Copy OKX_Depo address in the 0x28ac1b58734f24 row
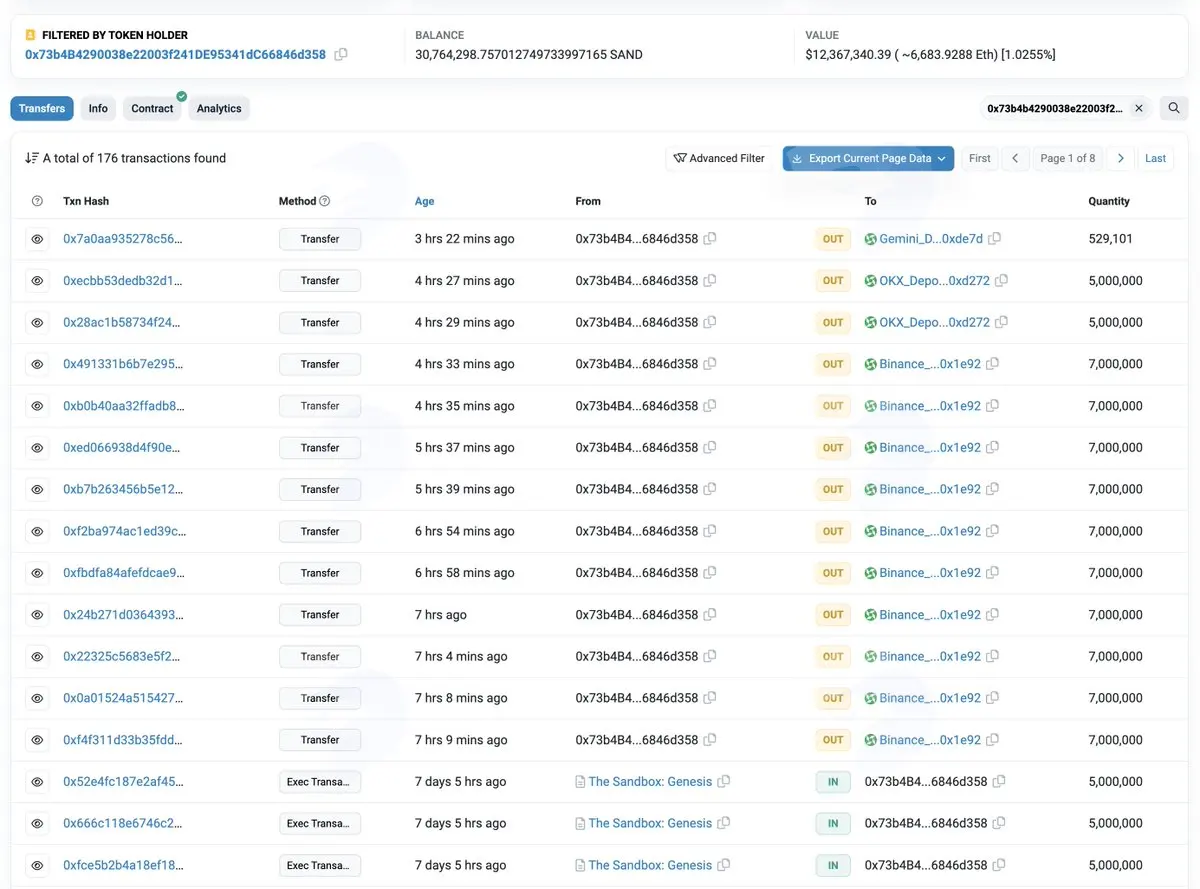 pyautogui.click(x=1002, y=323)
